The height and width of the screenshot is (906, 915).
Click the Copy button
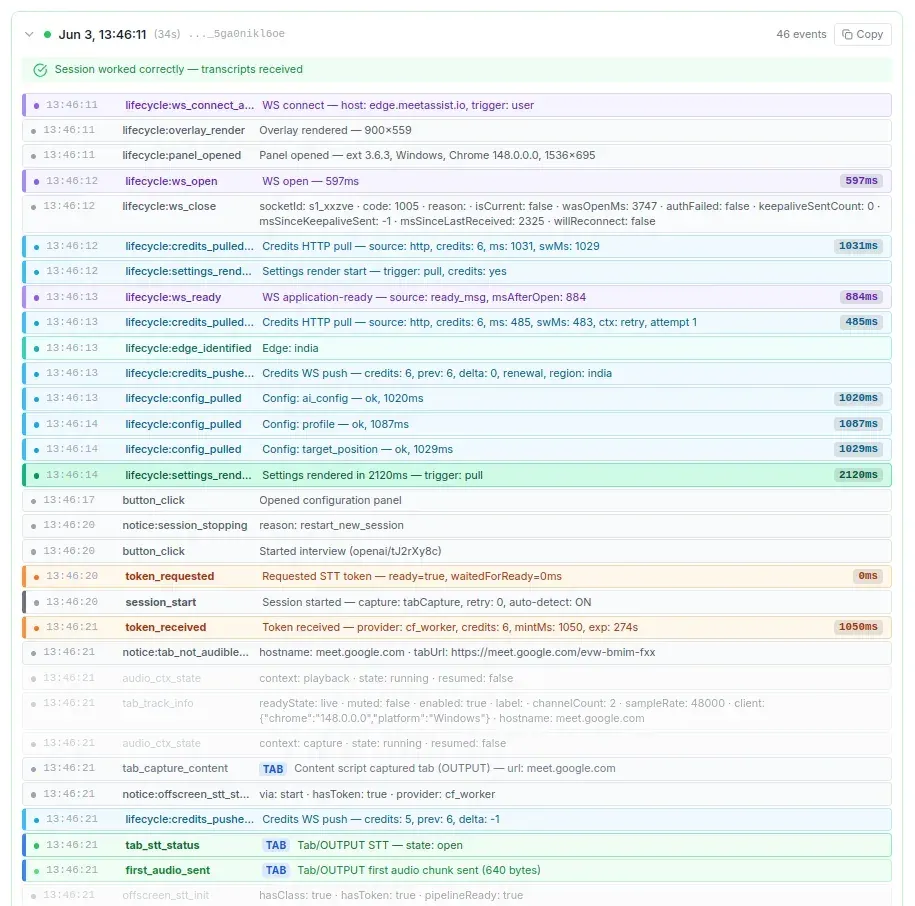tap(862, 34)
